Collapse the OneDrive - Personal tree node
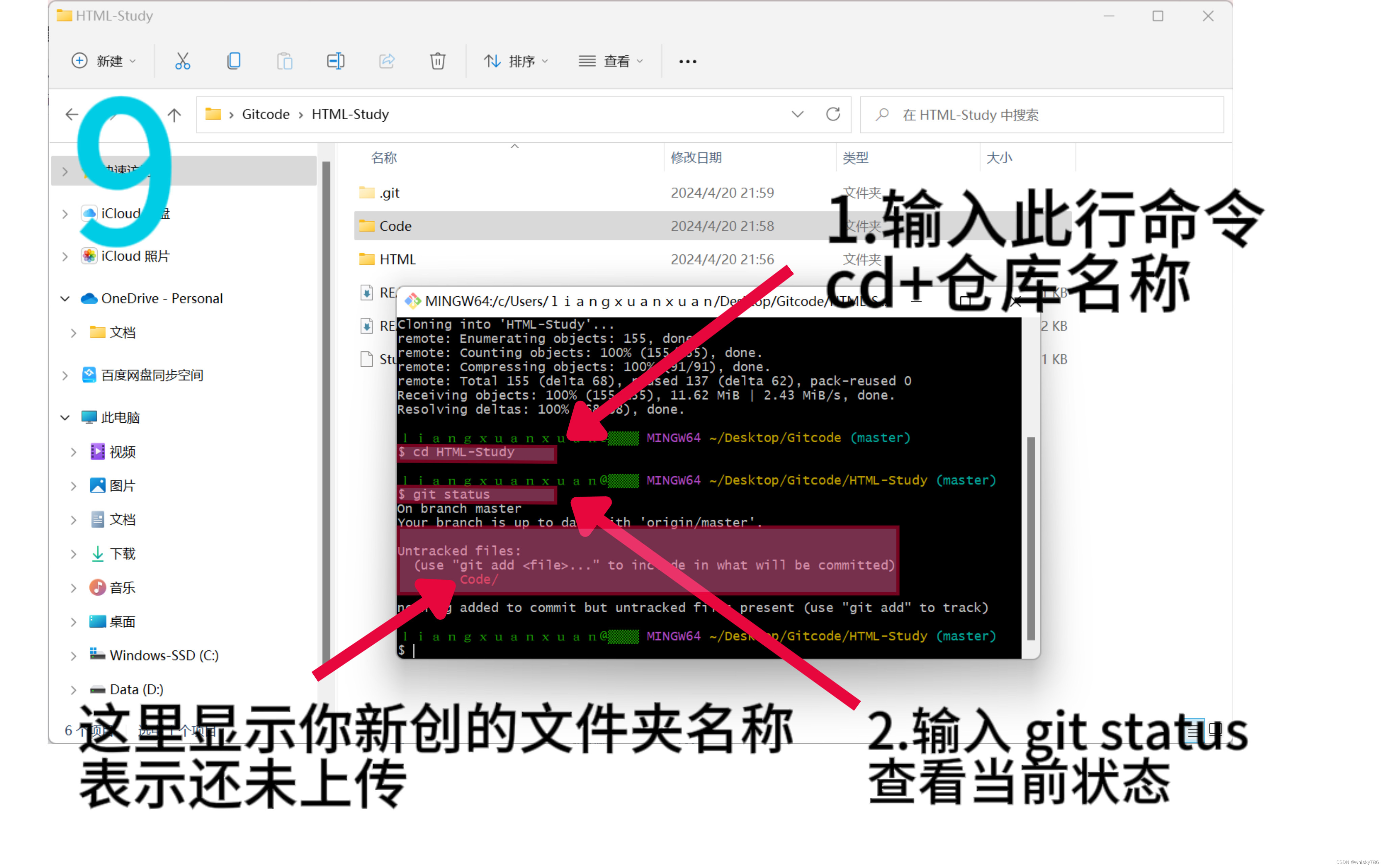The image size is (1384, 868). (x=65, y=299)
